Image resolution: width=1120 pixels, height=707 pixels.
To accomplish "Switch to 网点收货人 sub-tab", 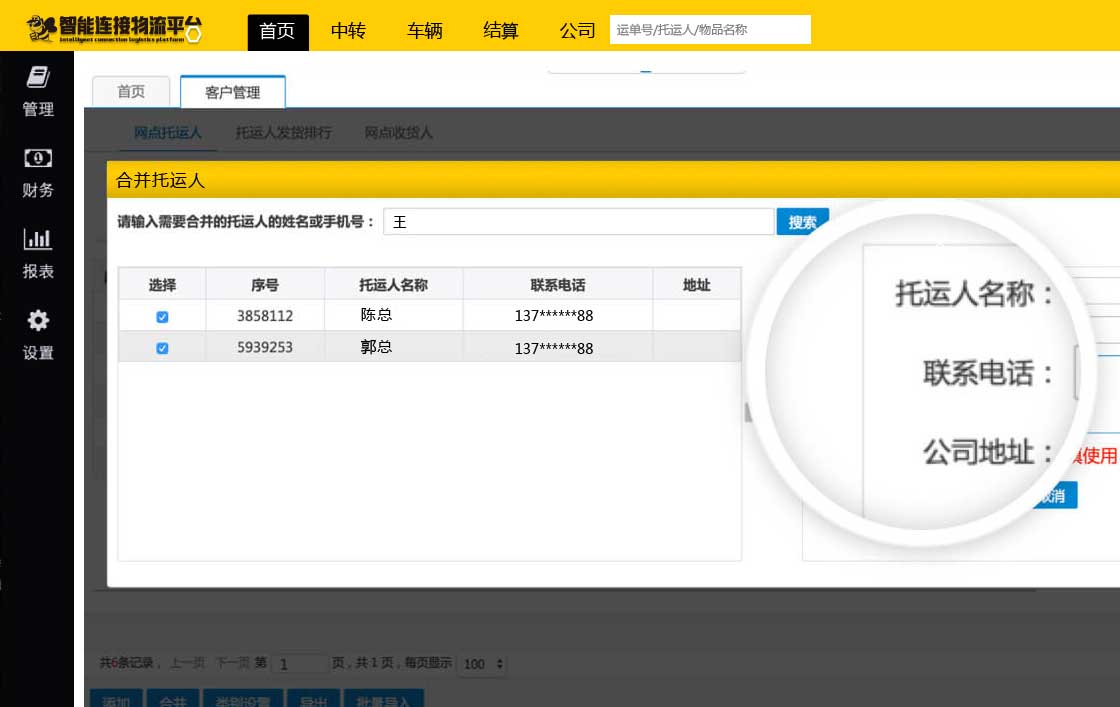I will 398,132.
